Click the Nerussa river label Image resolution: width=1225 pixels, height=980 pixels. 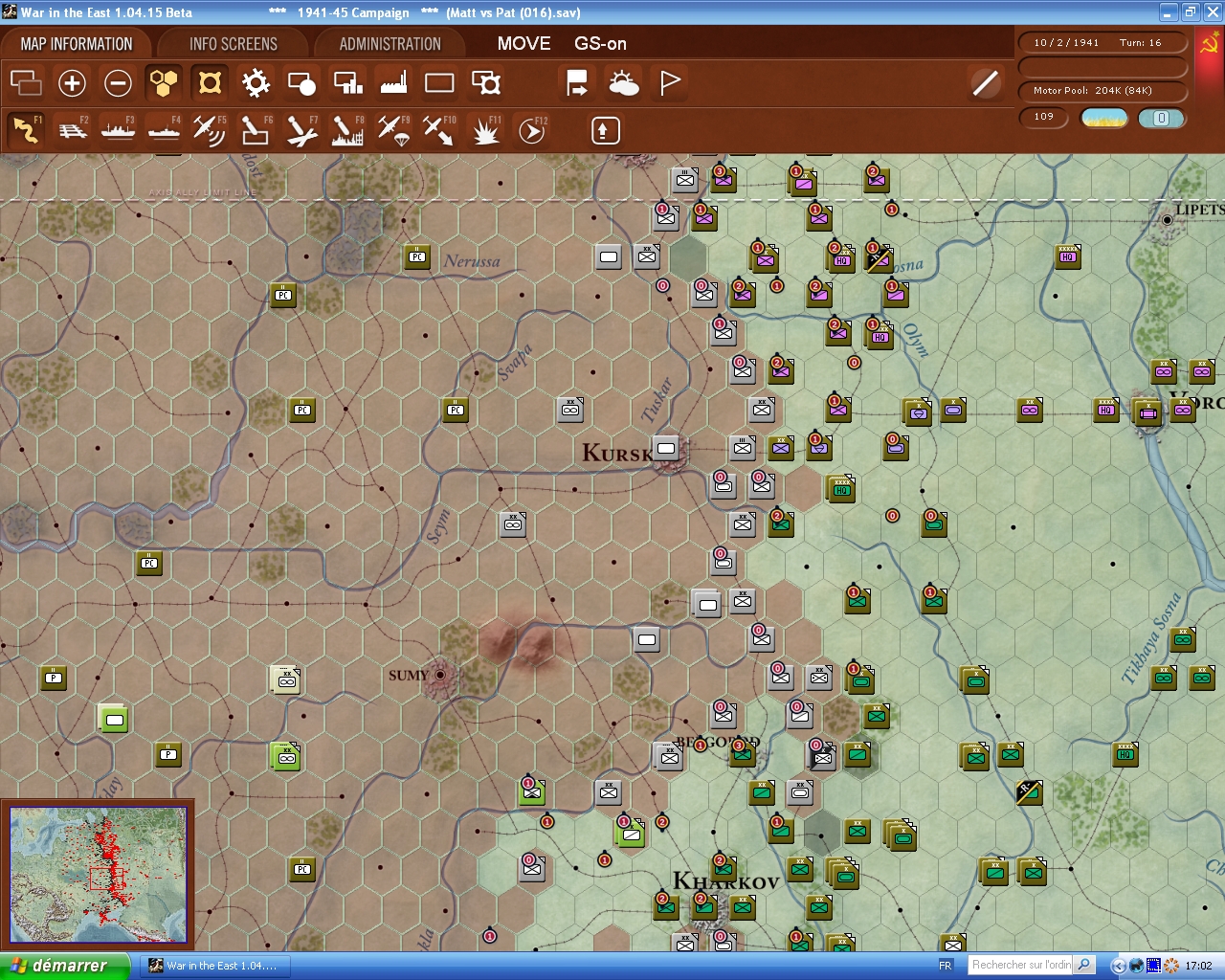coord(472,260)
